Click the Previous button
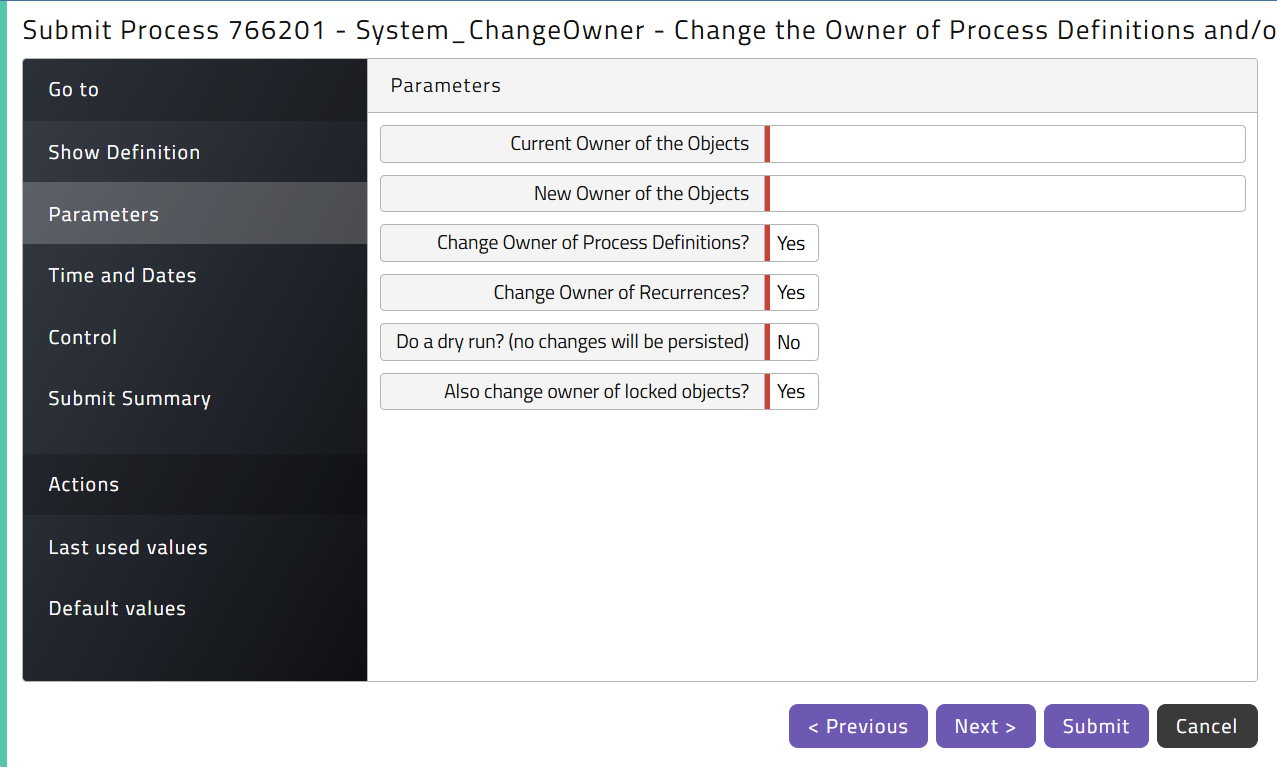The width and height of the screenshot is (1277, 767). pyautogui.click(x=858, y=727)
